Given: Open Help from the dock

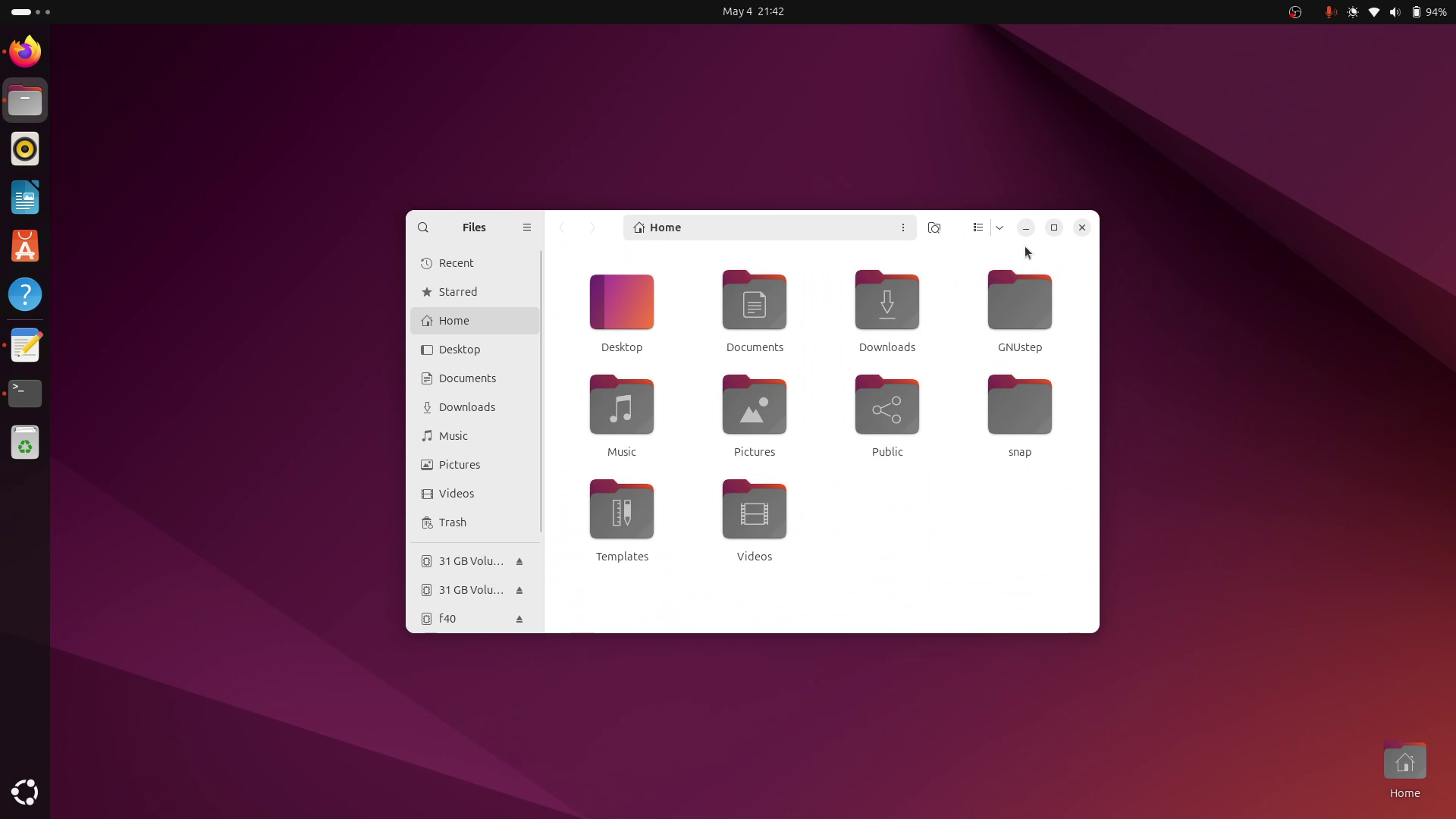Looking at the screenshot, I should (x=25, y=294).
